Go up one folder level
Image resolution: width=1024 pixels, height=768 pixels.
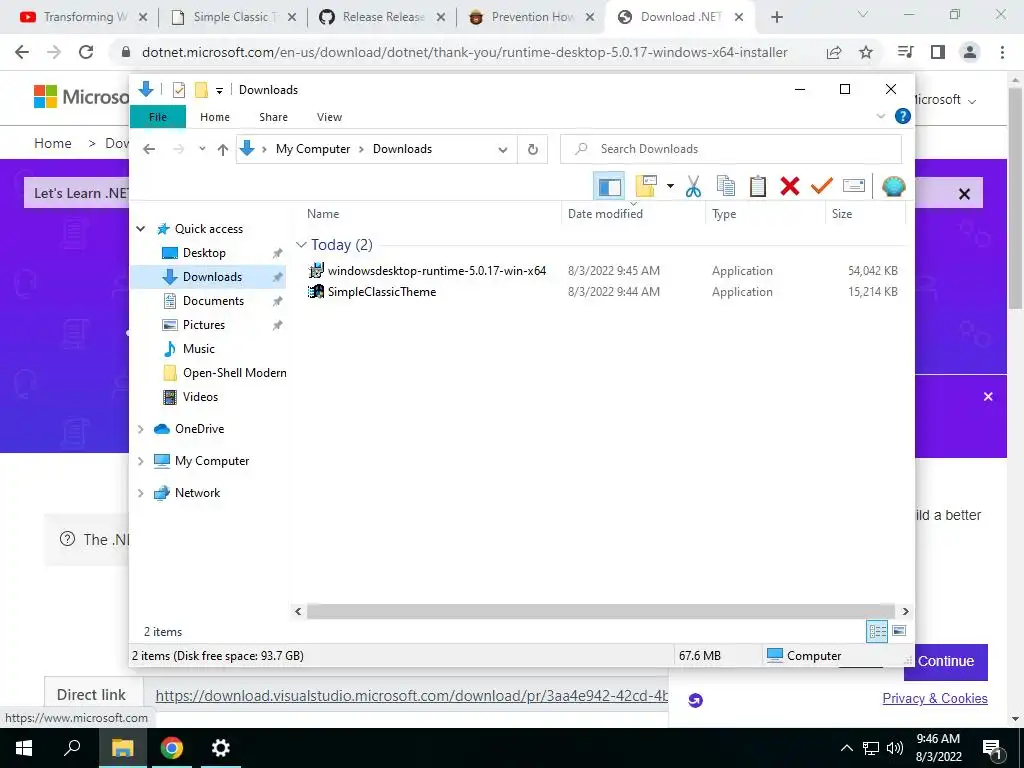(223, 150)
